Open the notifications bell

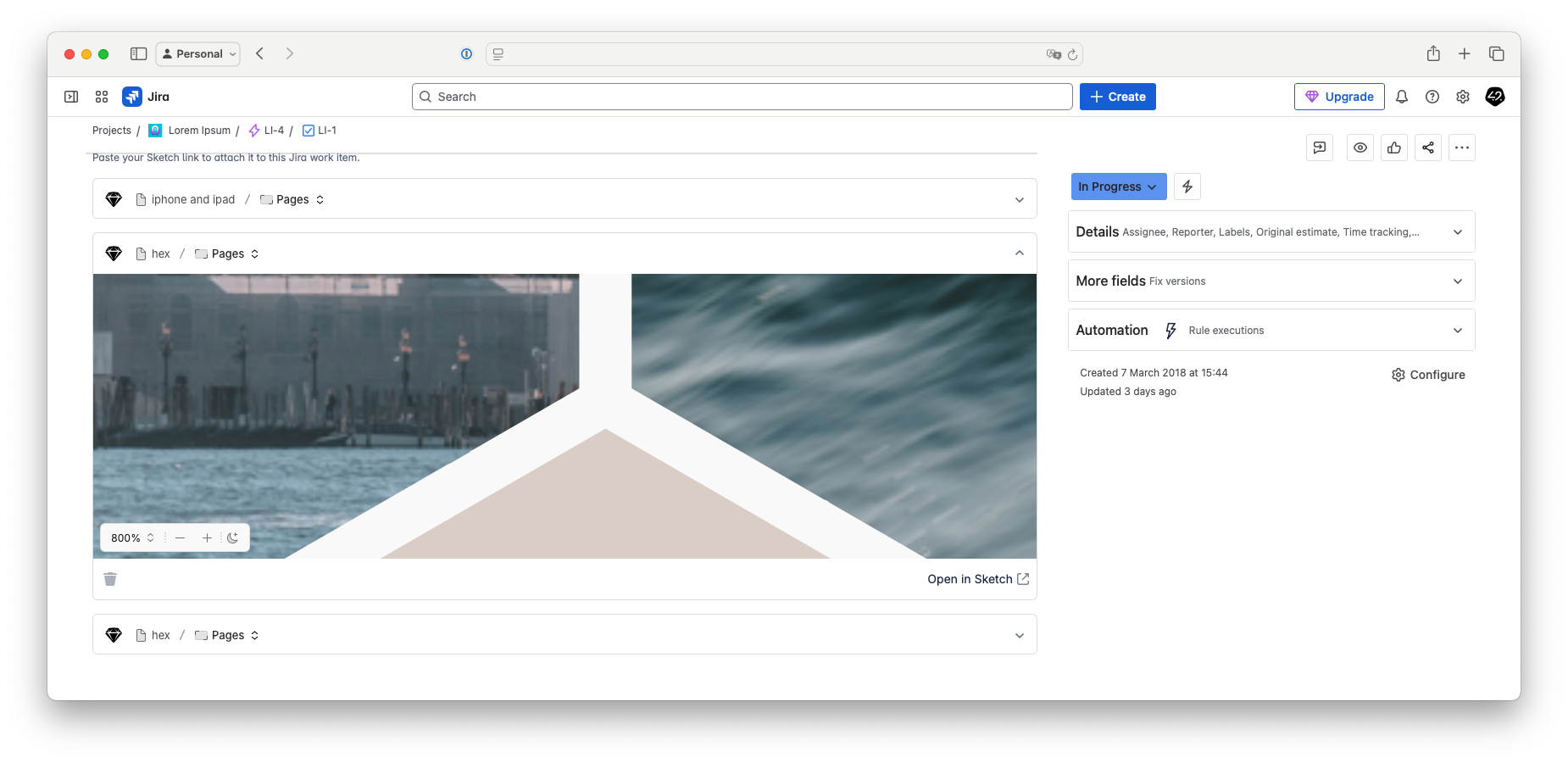pos(1402,97)
